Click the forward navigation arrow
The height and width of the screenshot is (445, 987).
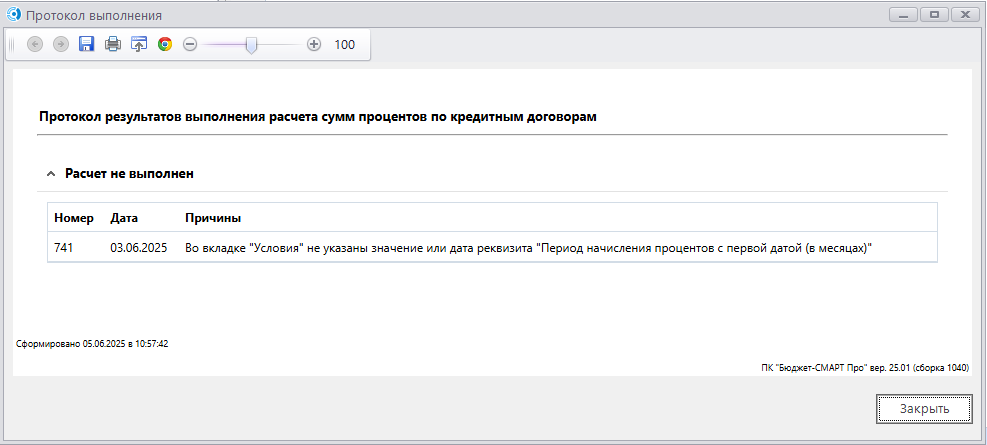[x=61, y=44]
